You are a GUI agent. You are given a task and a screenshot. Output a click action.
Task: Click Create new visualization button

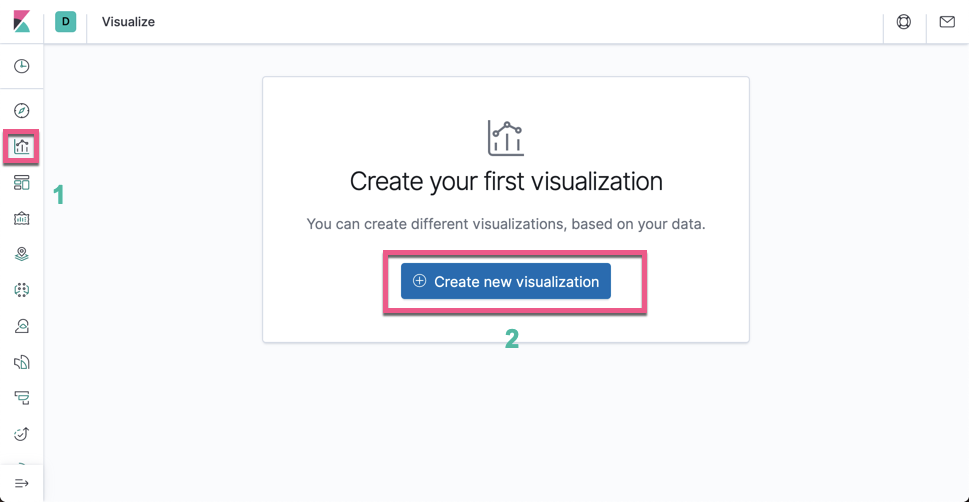tap(506, 282)
